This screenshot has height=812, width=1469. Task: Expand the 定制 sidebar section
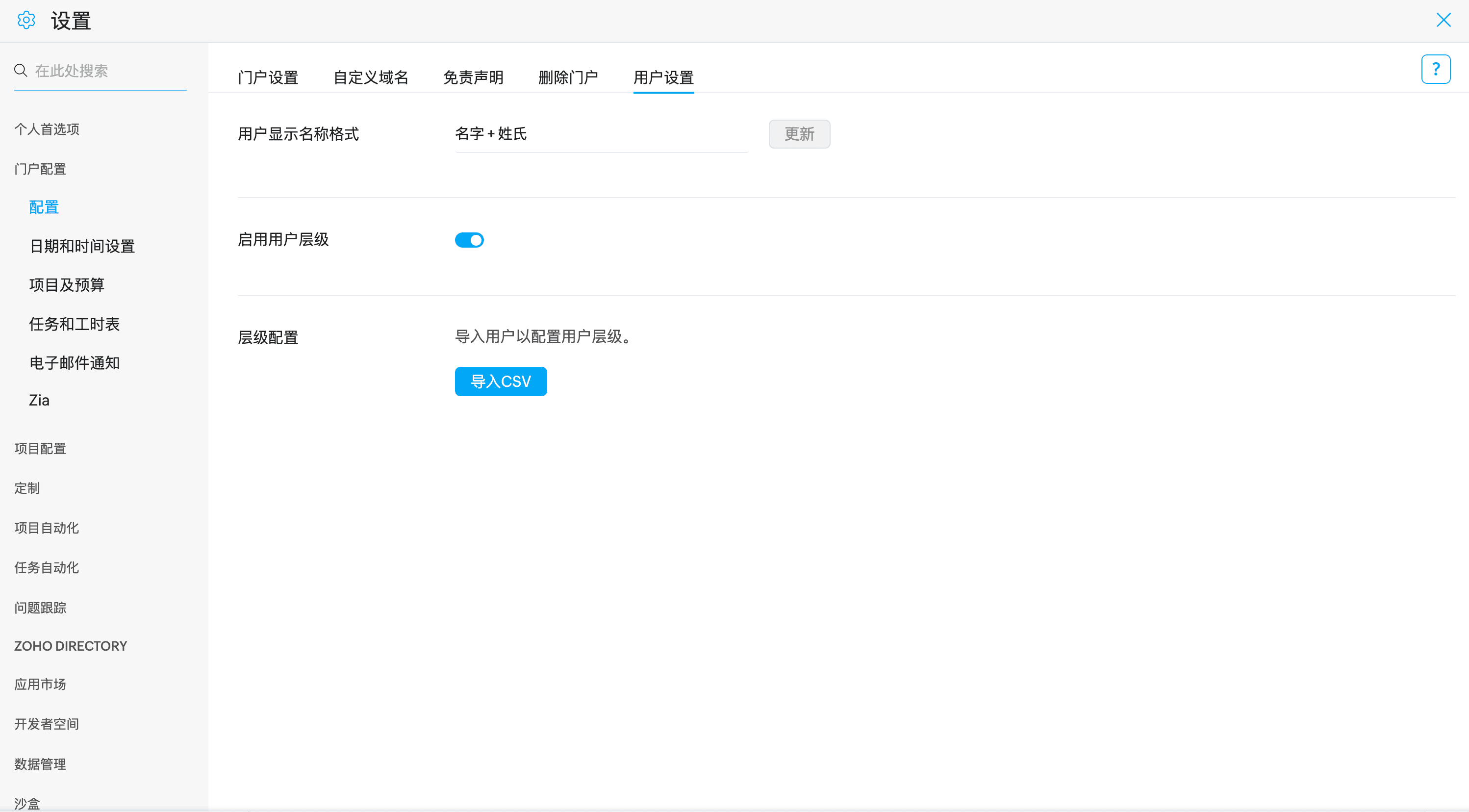click(27, 489)
